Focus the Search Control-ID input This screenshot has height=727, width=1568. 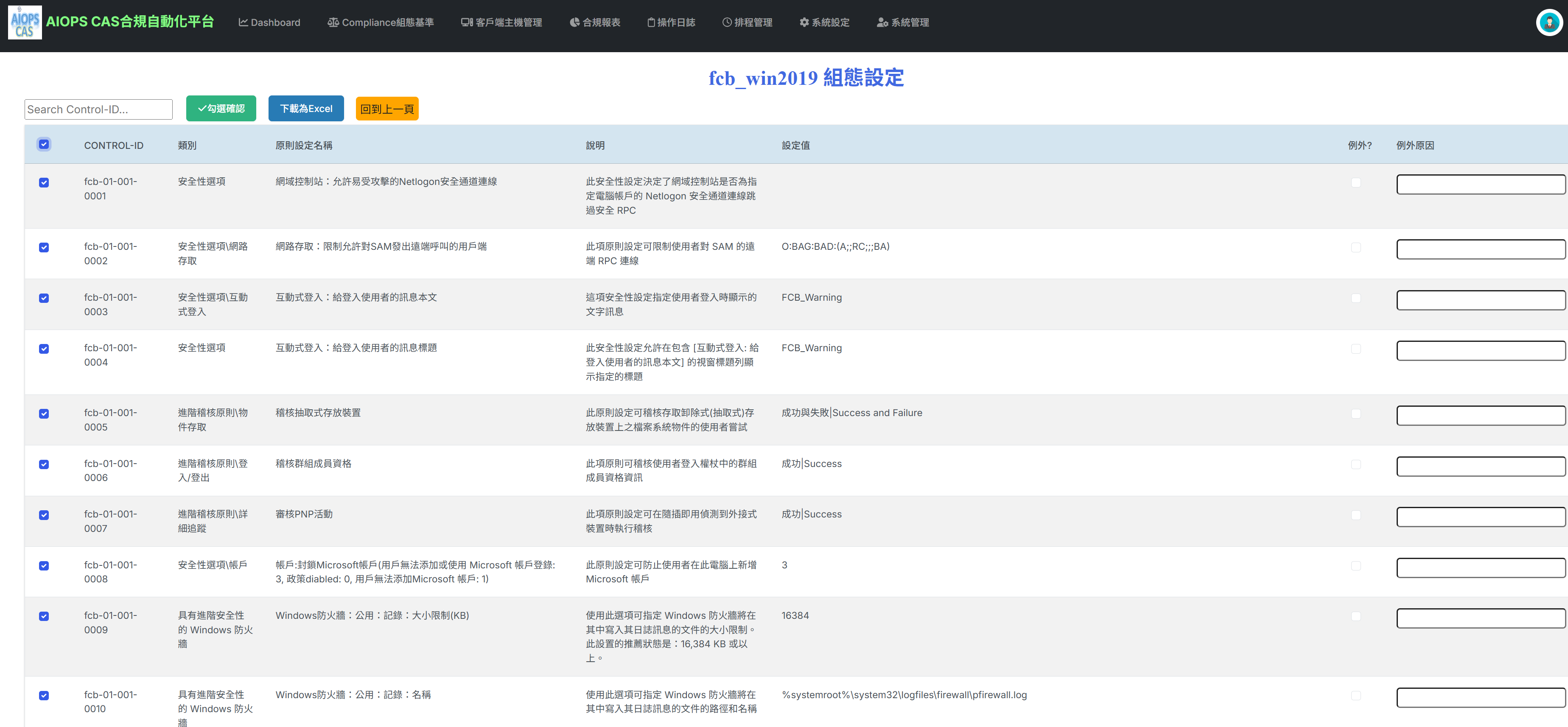[98, 109]
